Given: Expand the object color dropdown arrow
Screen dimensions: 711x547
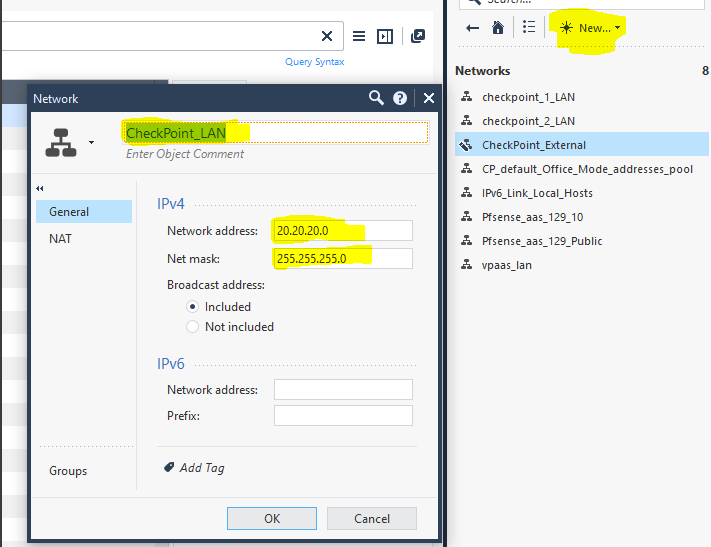Looking at the screenshot, I should click(92, 143).
